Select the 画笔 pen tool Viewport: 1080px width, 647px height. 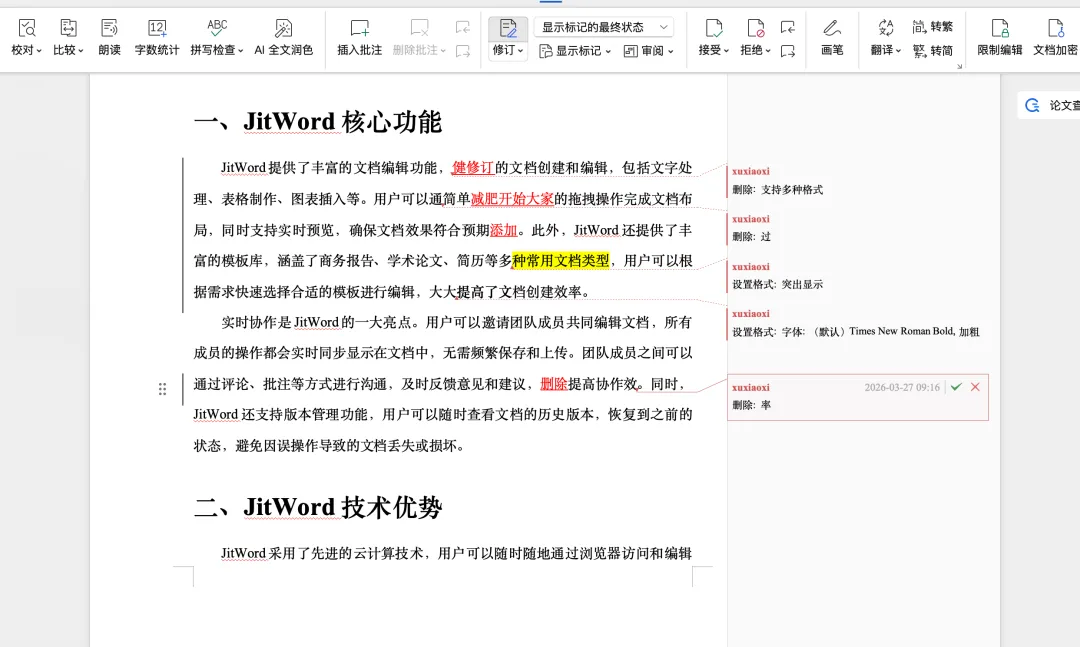tap(832, 37)
